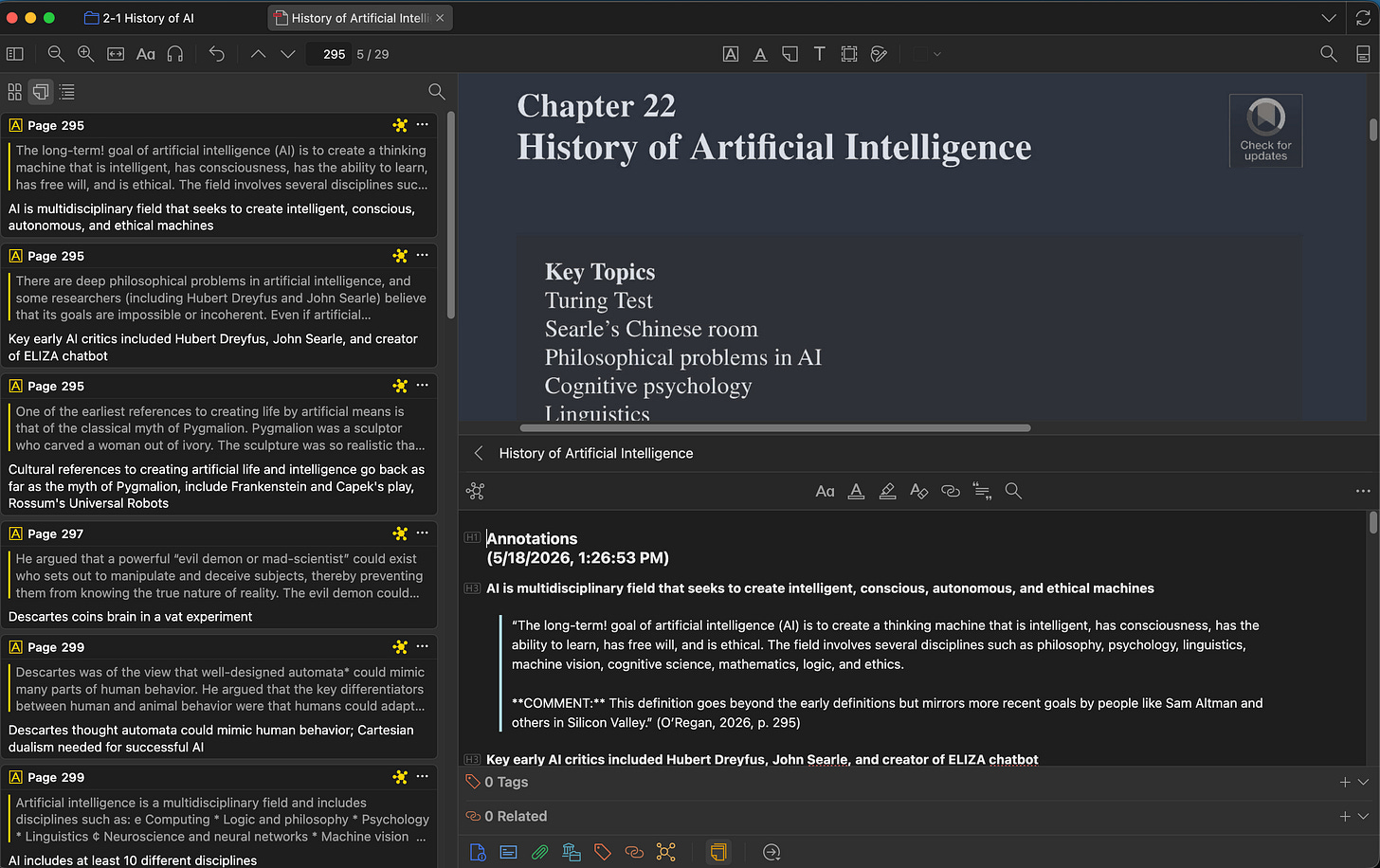The image size is (1380, 868).
Task: Select the sticky note annotation tool
Action: [790, 54]
